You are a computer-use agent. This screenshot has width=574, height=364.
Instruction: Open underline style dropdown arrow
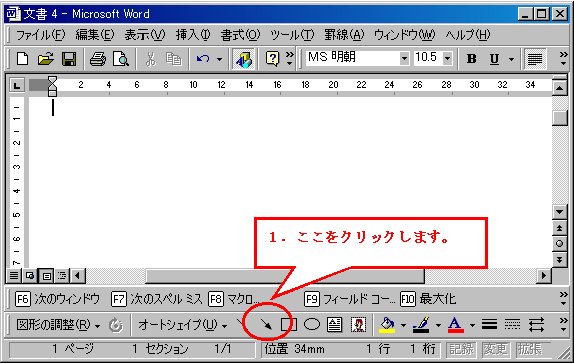[511, 59]
